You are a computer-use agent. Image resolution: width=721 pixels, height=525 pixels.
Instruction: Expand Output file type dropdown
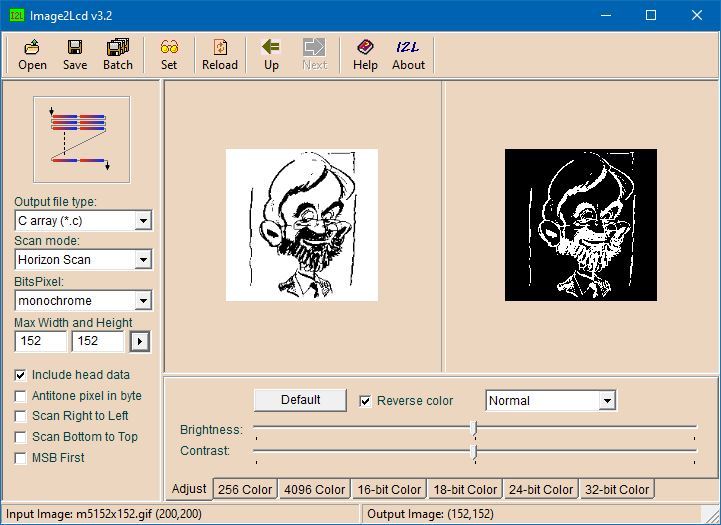[x=143, y=221]
